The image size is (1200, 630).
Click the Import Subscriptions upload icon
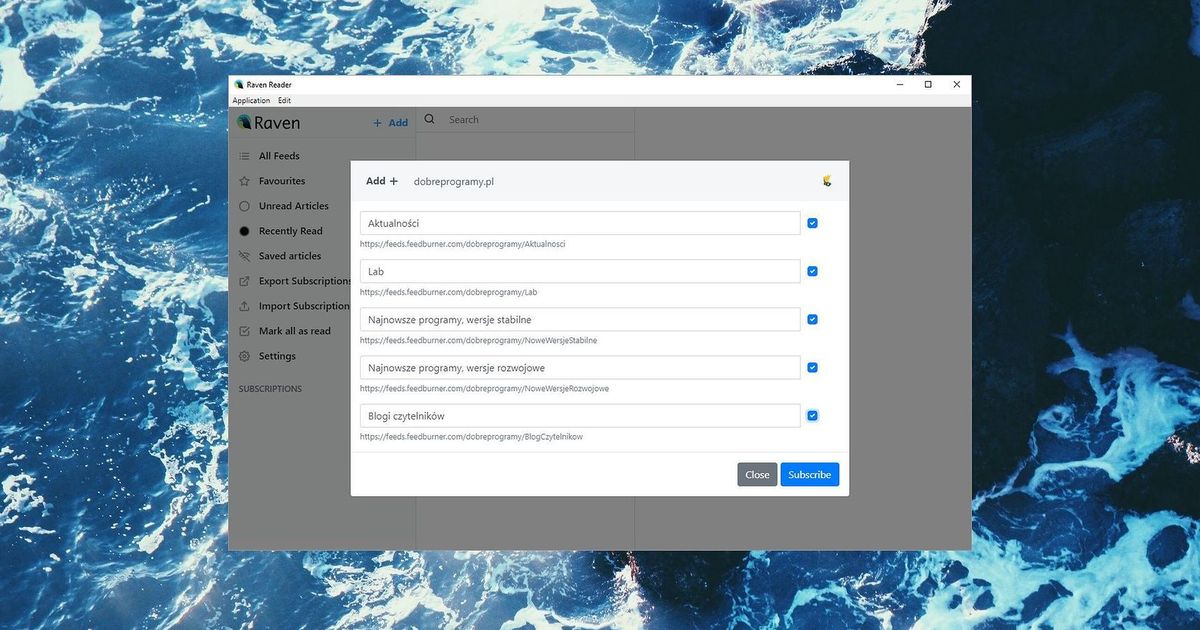(244, 306)
